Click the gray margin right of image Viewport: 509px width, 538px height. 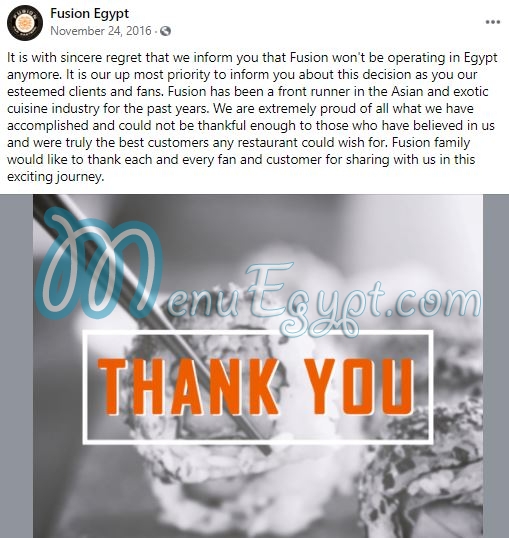(496, 366)
